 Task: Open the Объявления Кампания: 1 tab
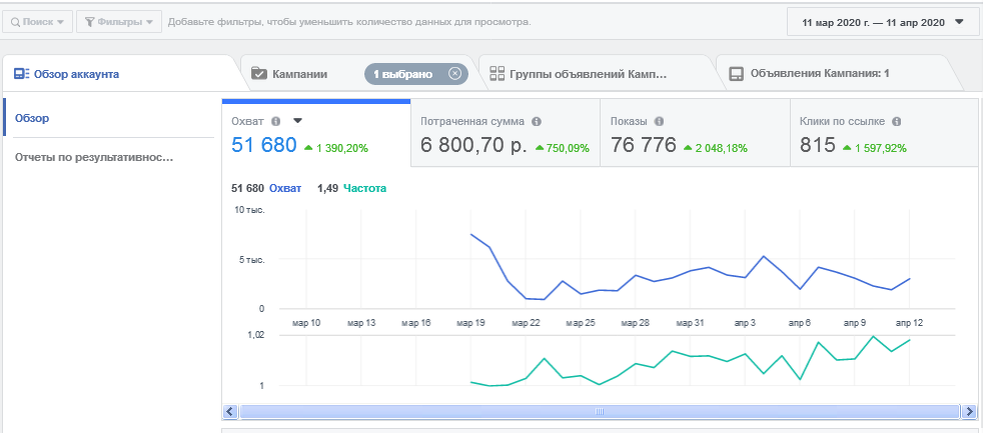tap(818, 74)
